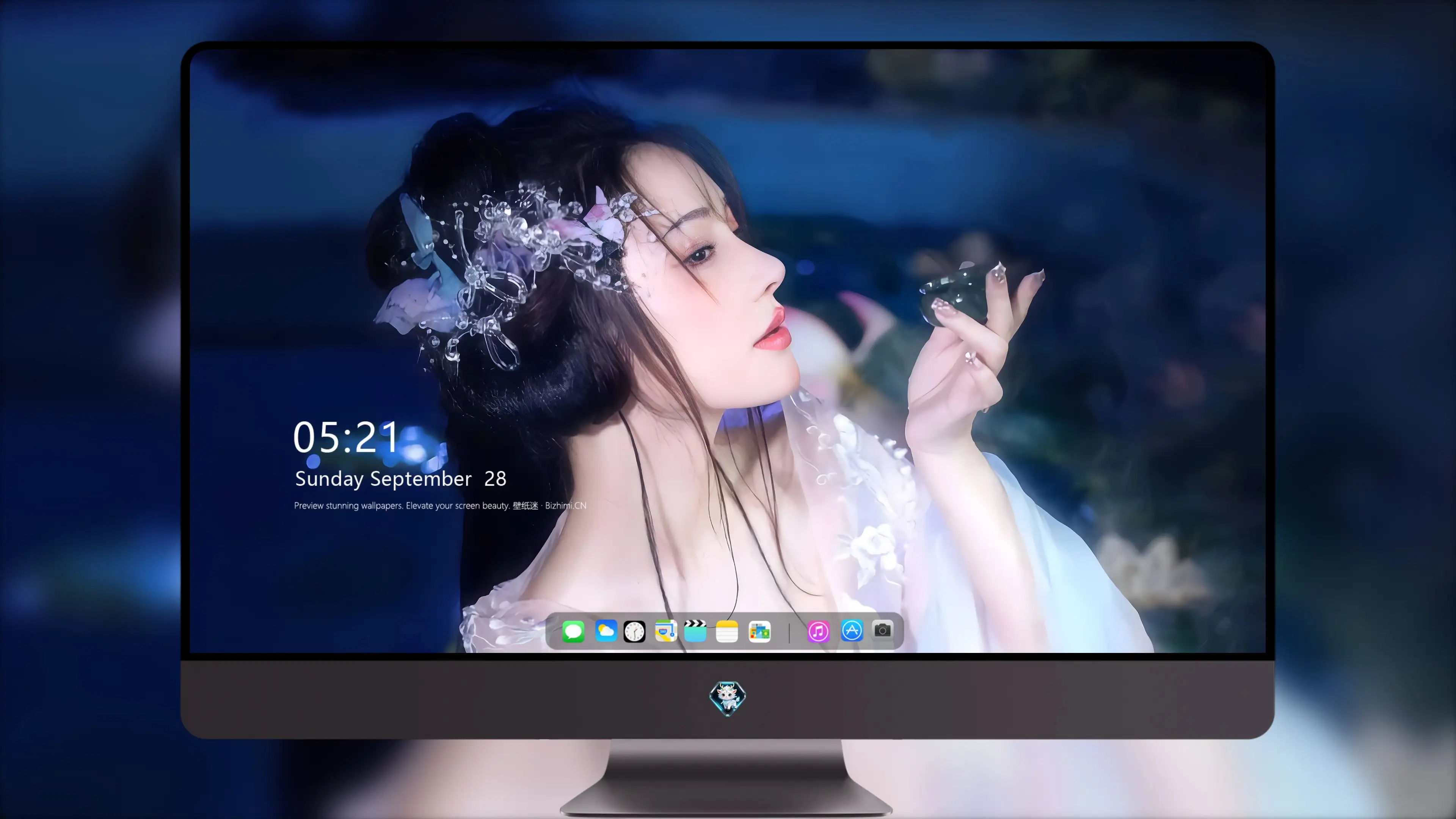The width and height of the screenshot is (1456, 819).
Task: Open the Maps app in the dock
Action: click(666, 631)
